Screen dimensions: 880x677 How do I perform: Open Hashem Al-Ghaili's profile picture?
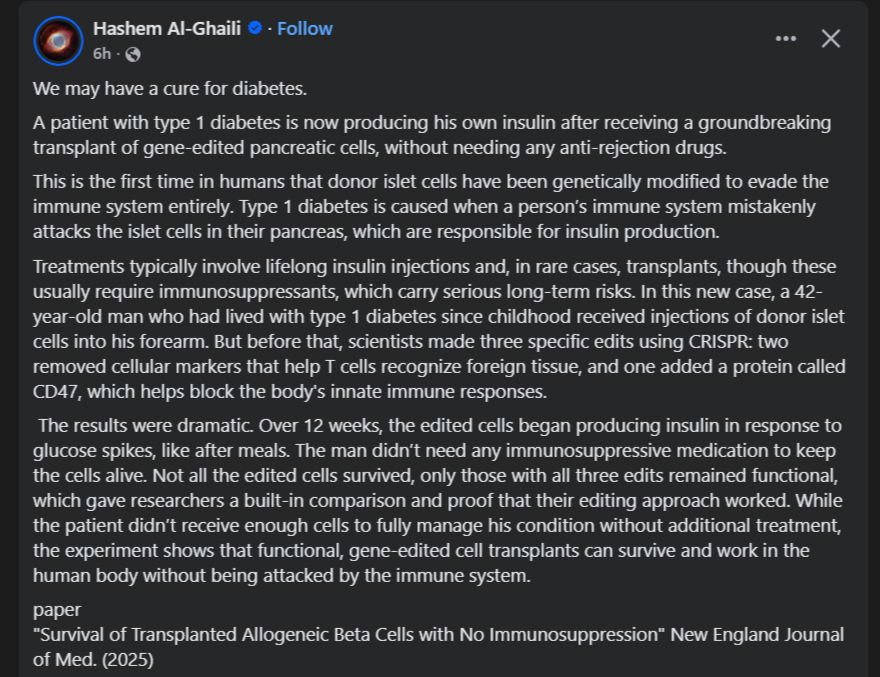click(58, 41)
